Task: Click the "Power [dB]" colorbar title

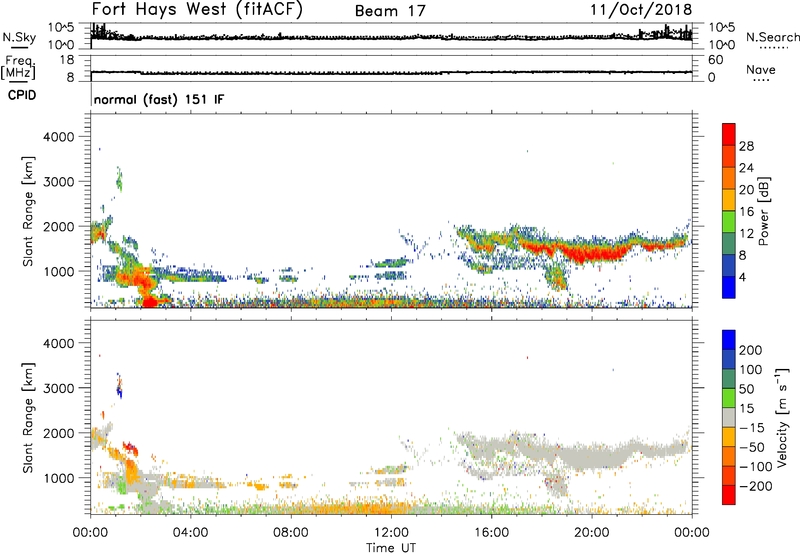Action: click(764, 212)
